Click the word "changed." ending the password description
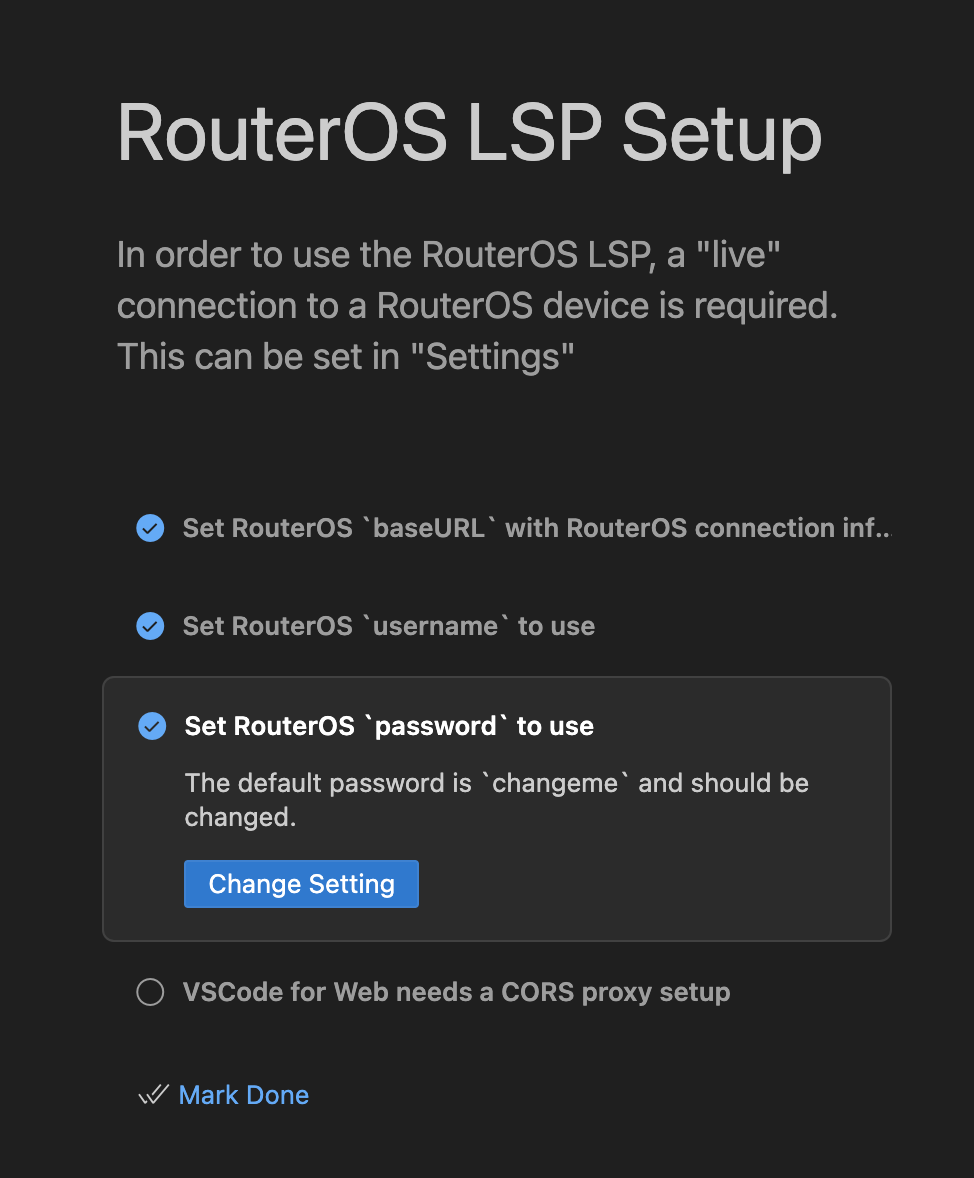 click(x=240, y=817)
